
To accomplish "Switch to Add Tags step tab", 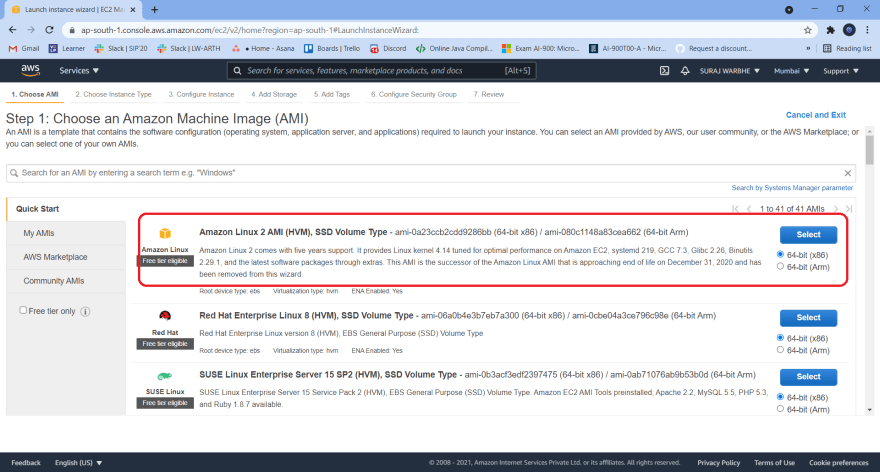I will click(332, 94).
